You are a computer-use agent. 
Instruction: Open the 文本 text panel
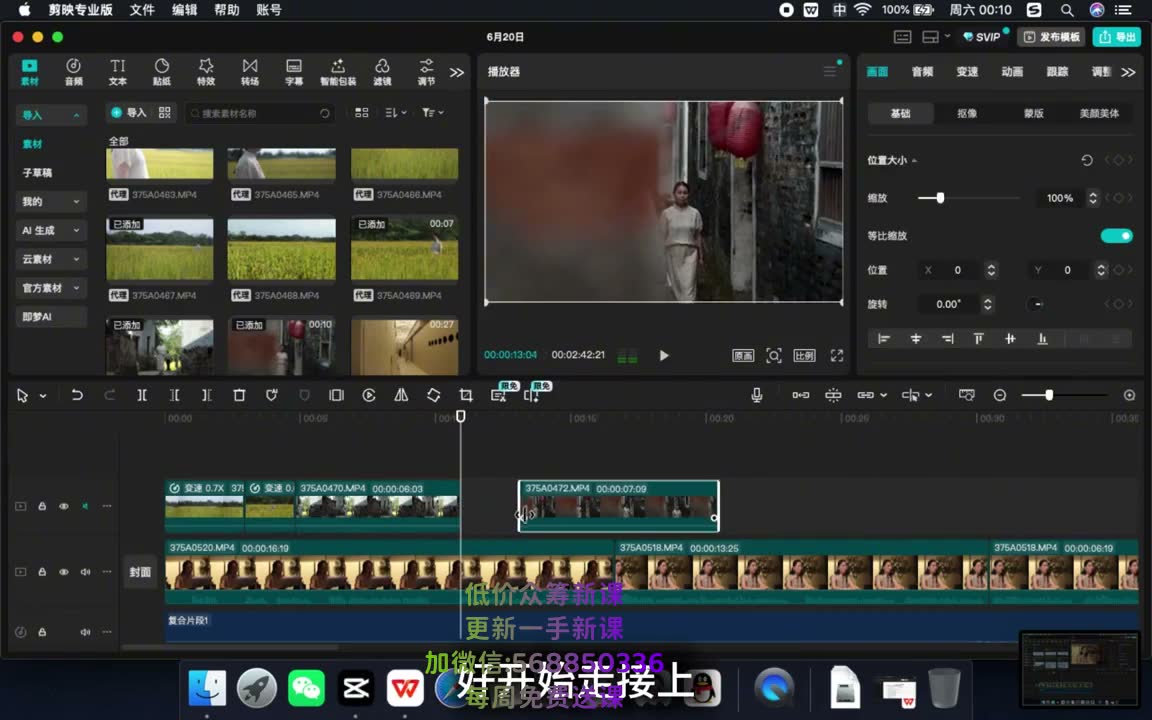click(118, 72)
